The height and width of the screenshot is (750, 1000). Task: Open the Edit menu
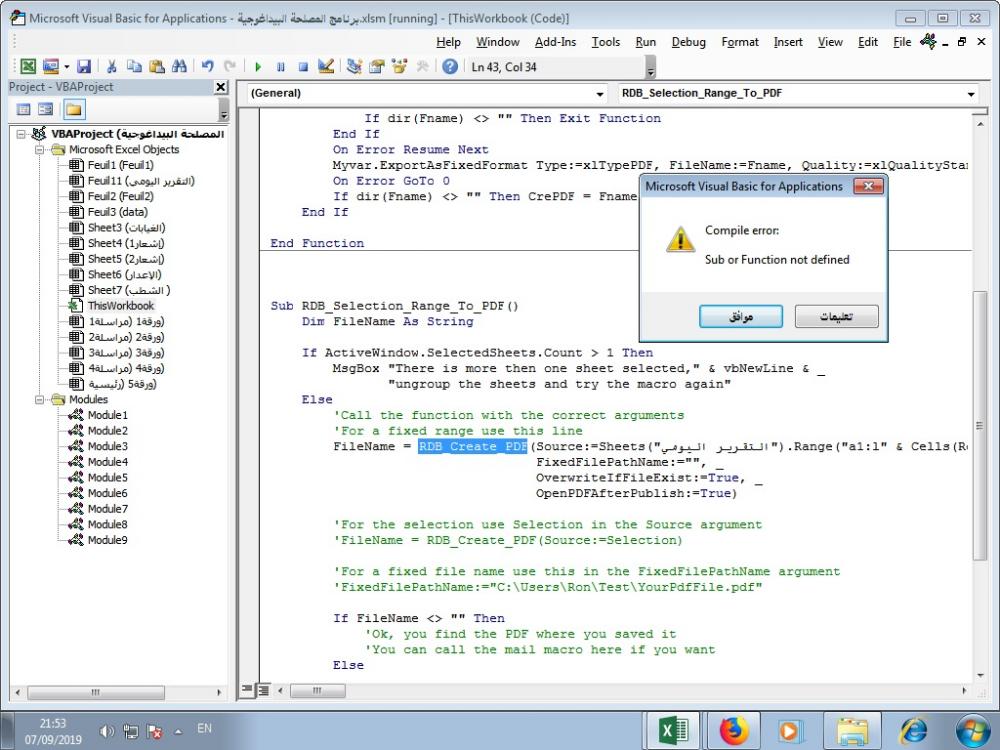point(867,42)
